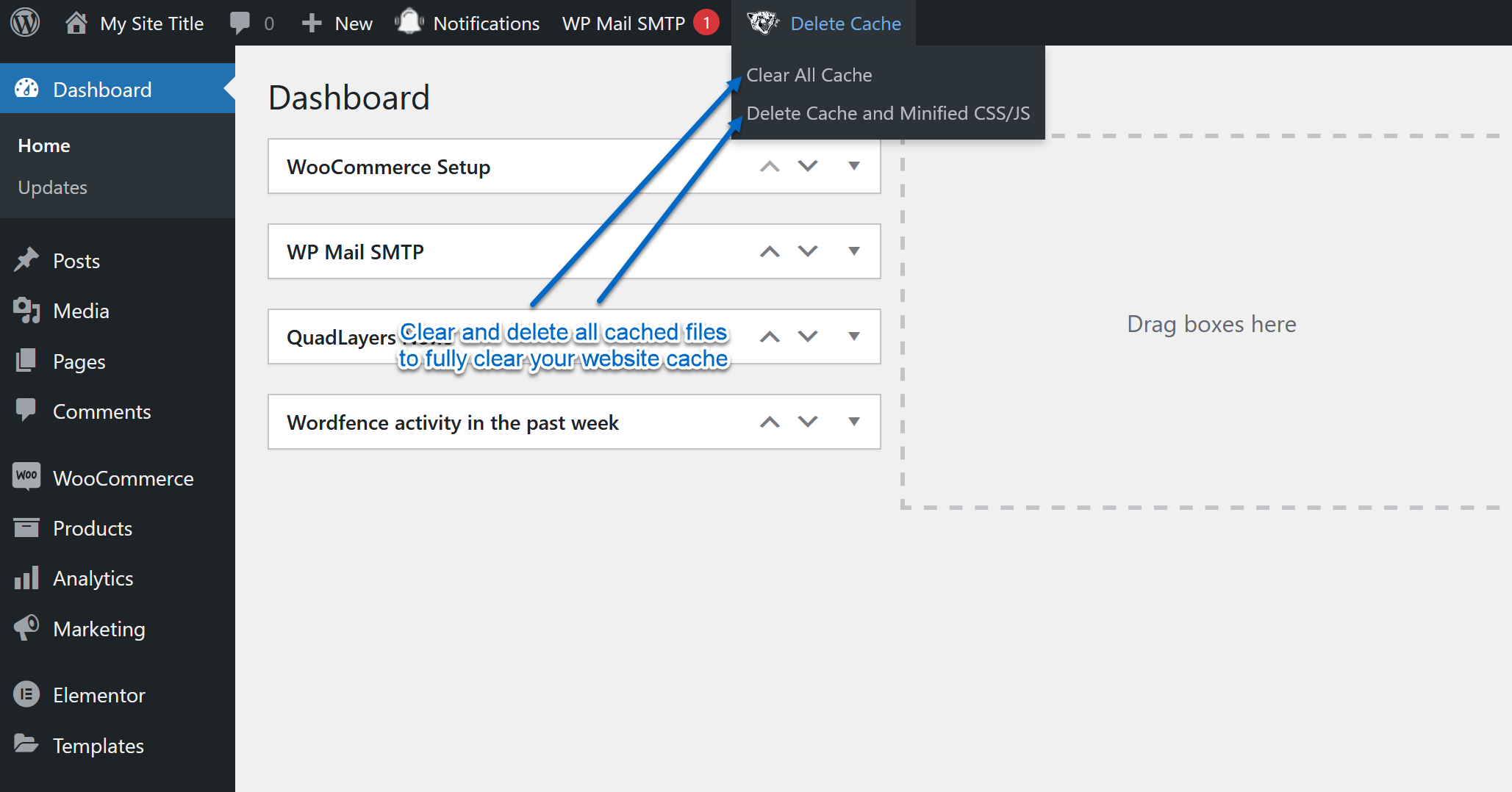Click the Templates folder icon

click(x=26, y=744)
